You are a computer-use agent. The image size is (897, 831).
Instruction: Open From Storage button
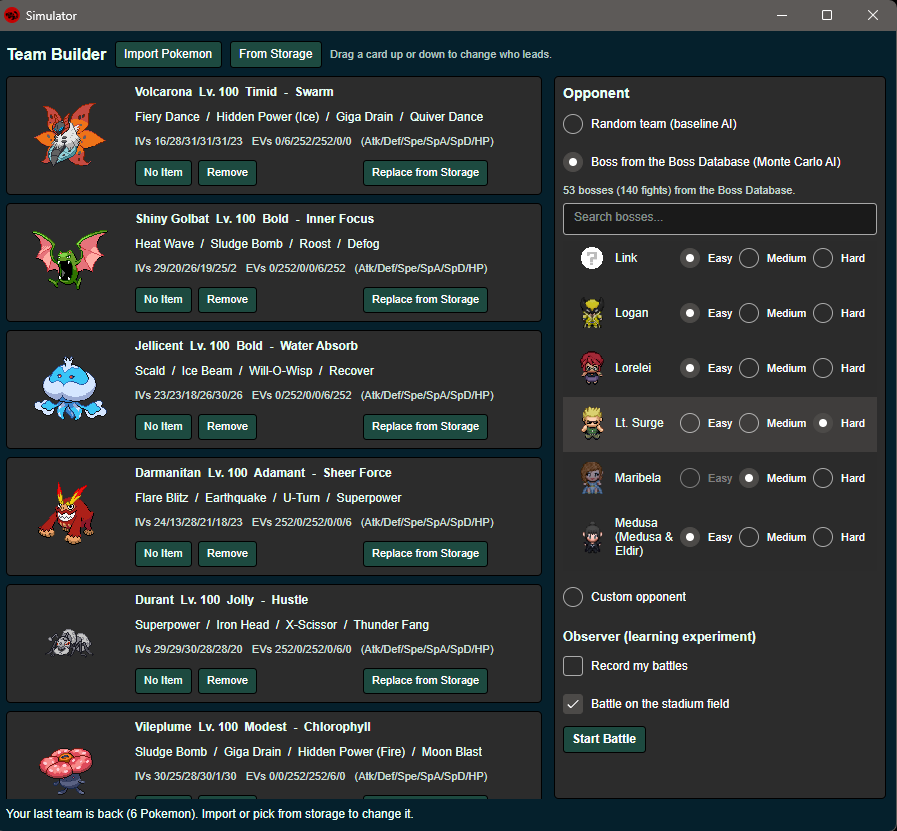tap(276, 54)
